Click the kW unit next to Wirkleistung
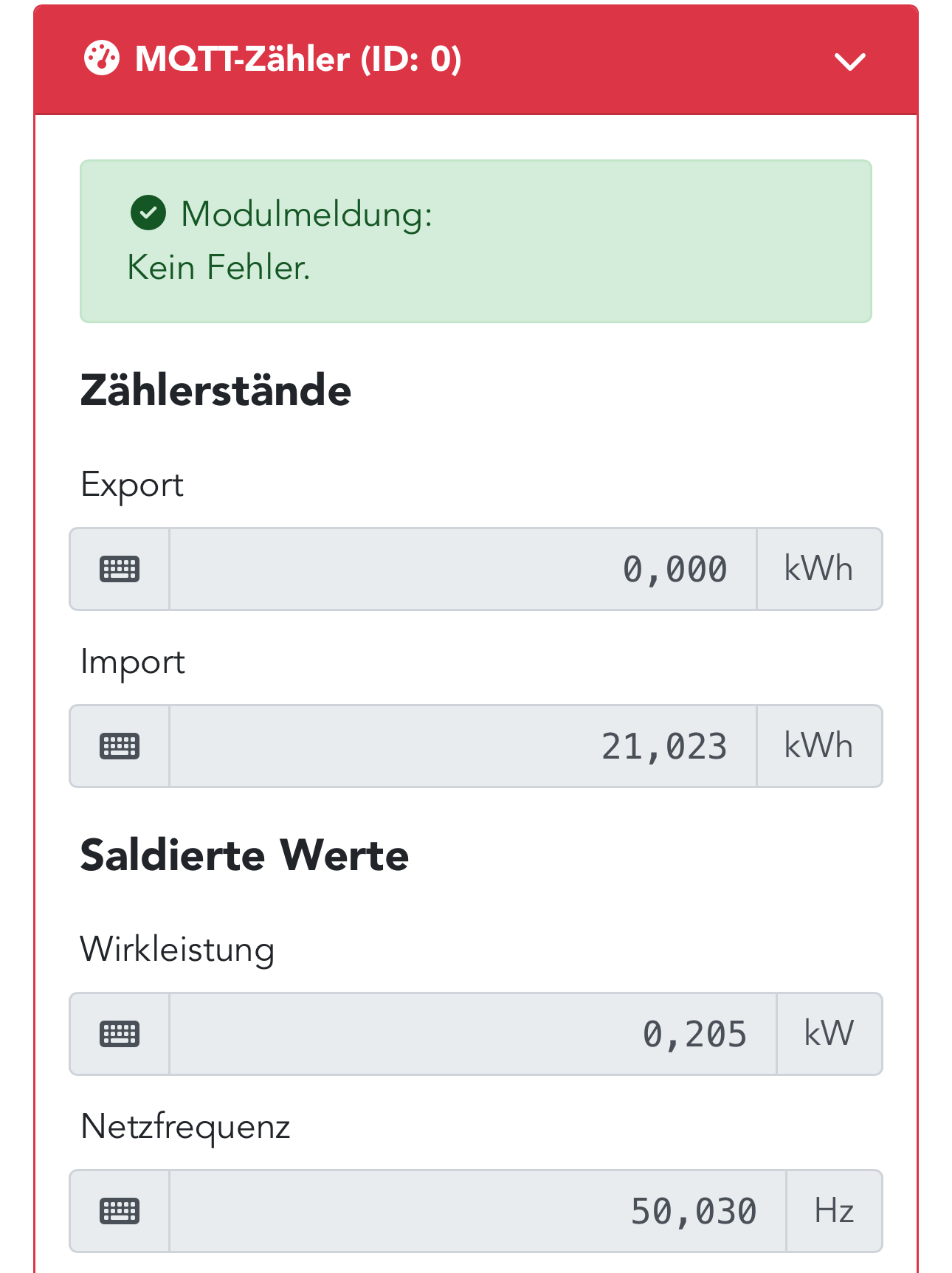Image resolution: width=952 pixels, height=1273 pixels. pyautogui.click(x=829, y=1034)
